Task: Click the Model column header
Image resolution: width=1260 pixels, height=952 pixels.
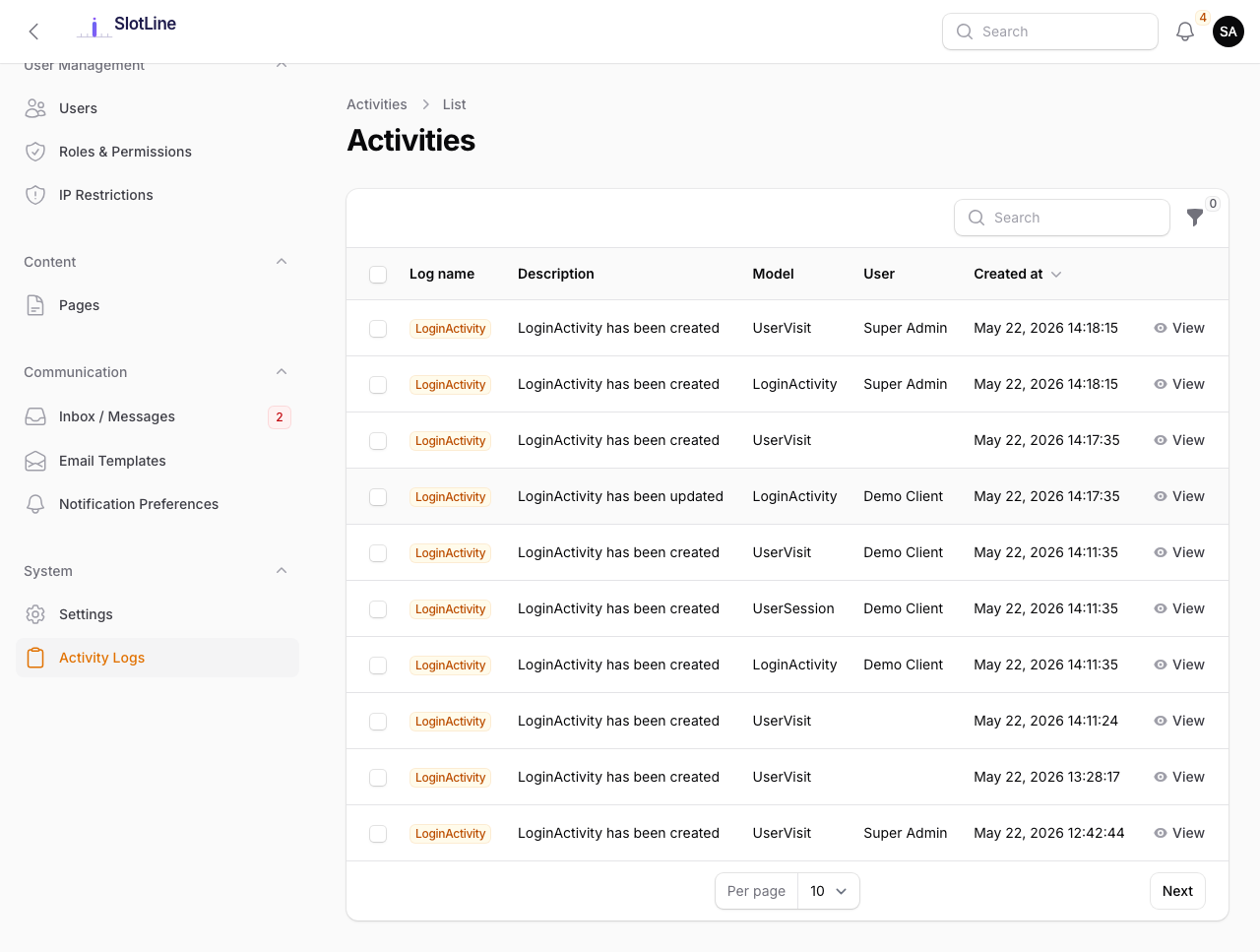Action: [x=773, y=274]
